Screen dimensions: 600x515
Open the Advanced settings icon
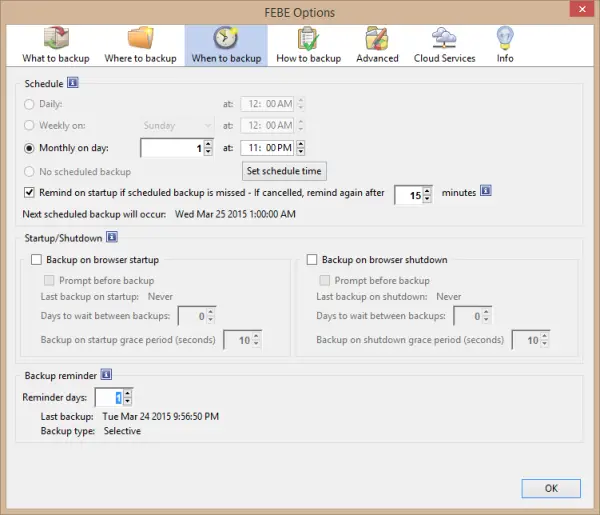(x=377, y=38)
